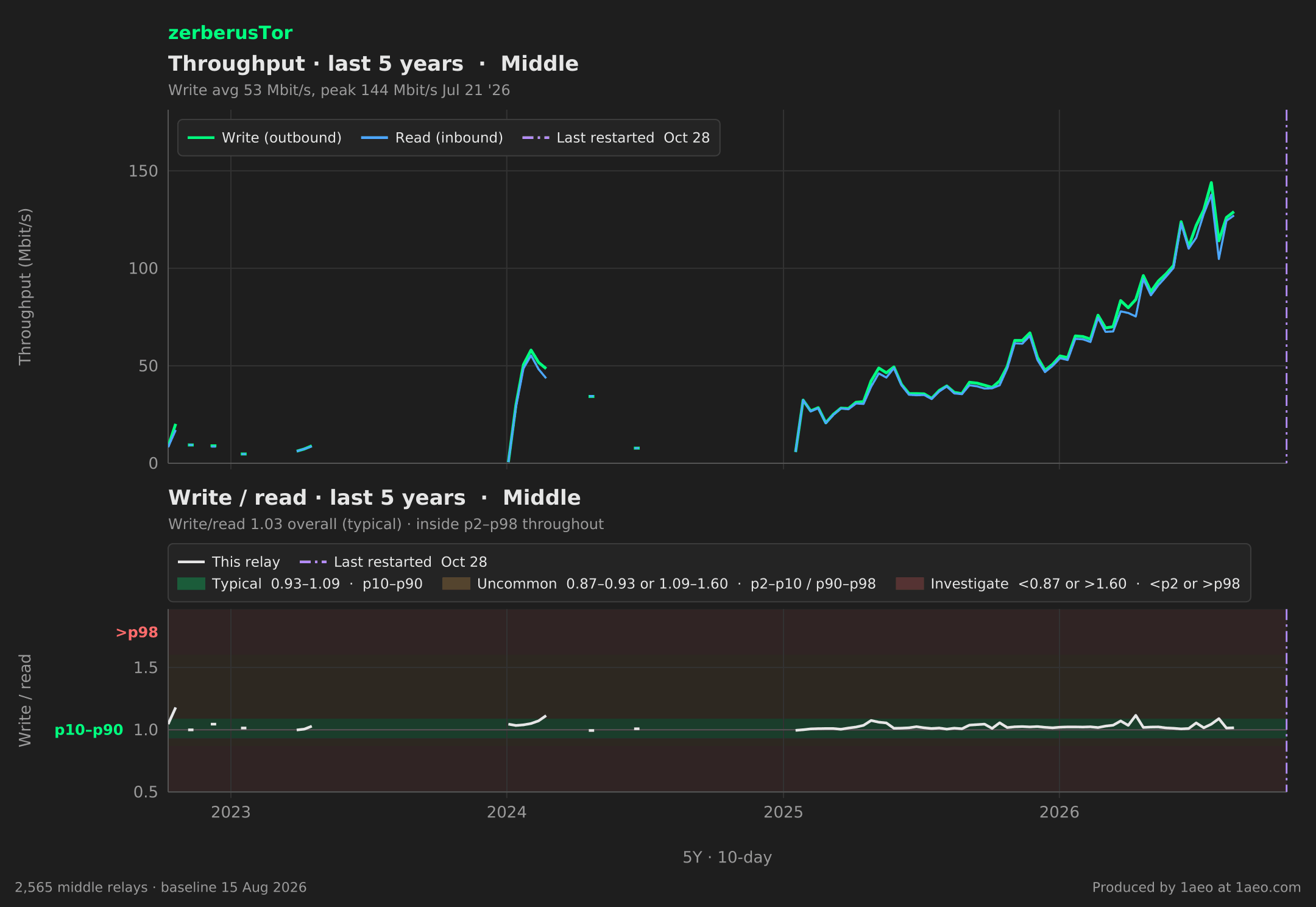Click the 'Write / read · last 5 years' heading
The image size is (1316, 907).
click(x=374, y=497)
